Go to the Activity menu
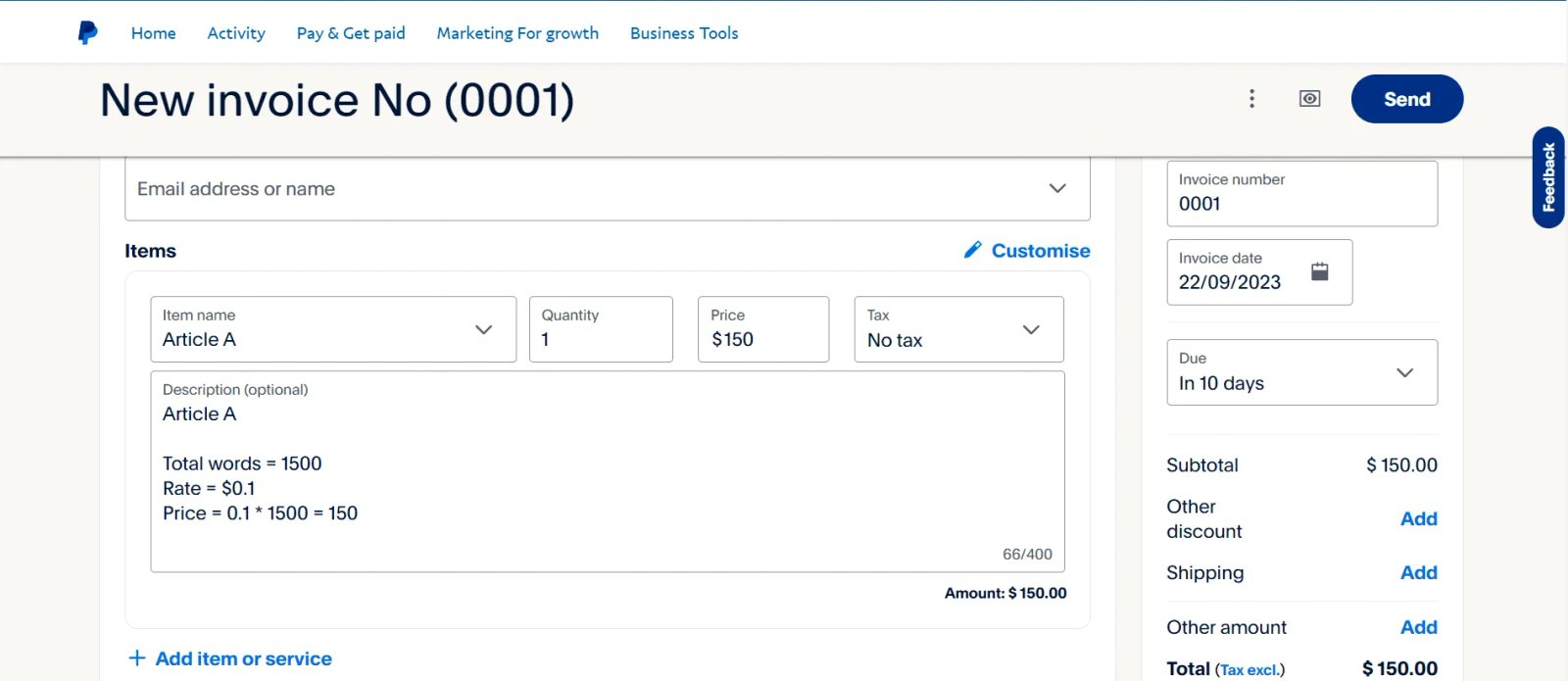 [x=236, y=33]
